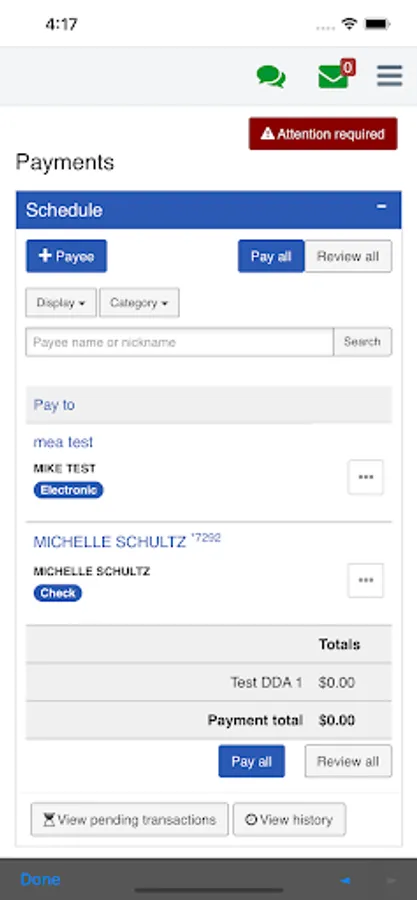Open the mea test payee link
This screenshot has width=417, height=900.
pos(63,442)
